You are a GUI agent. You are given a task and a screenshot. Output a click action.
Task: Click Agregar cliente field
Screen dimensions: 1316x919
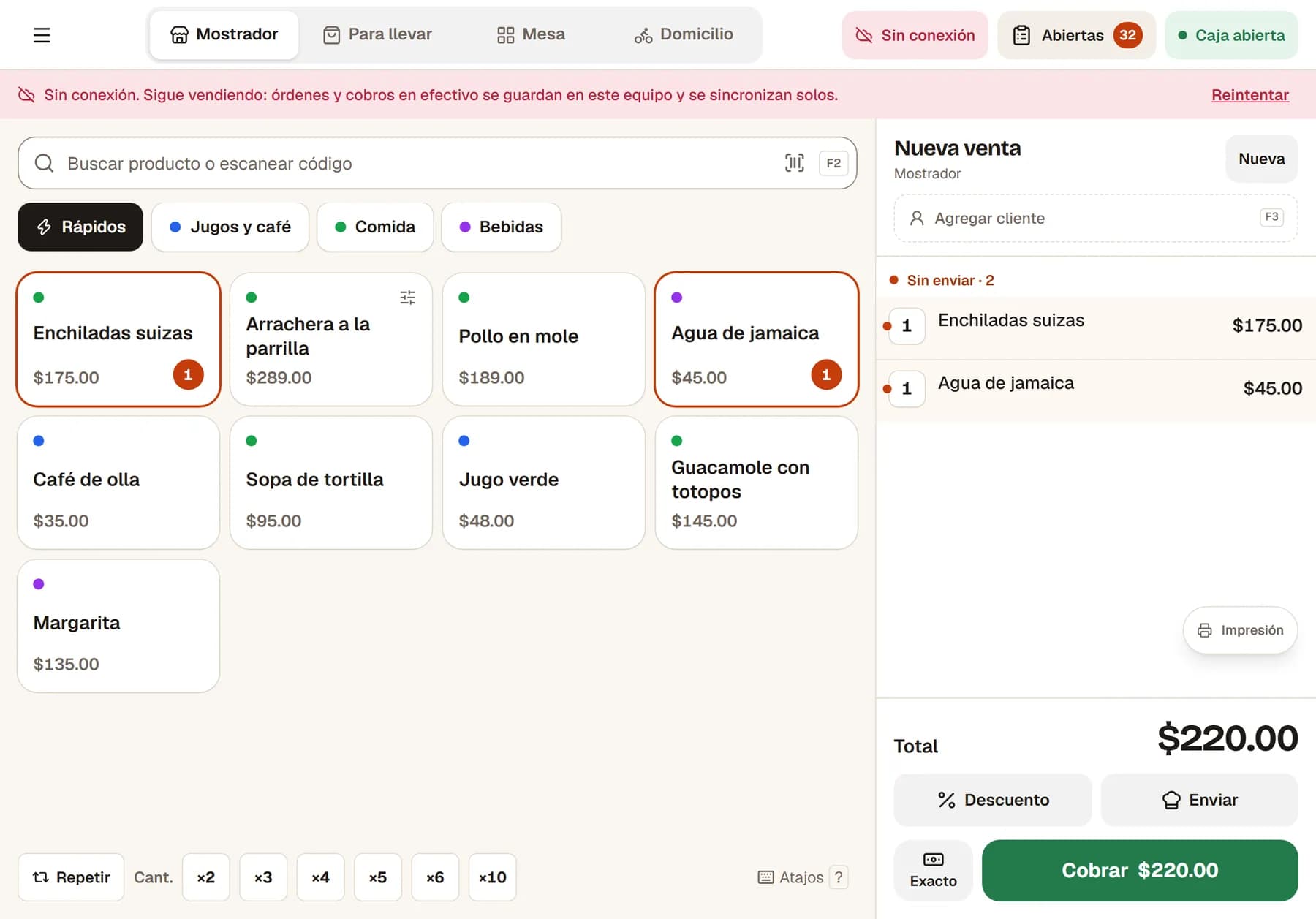1095,218
